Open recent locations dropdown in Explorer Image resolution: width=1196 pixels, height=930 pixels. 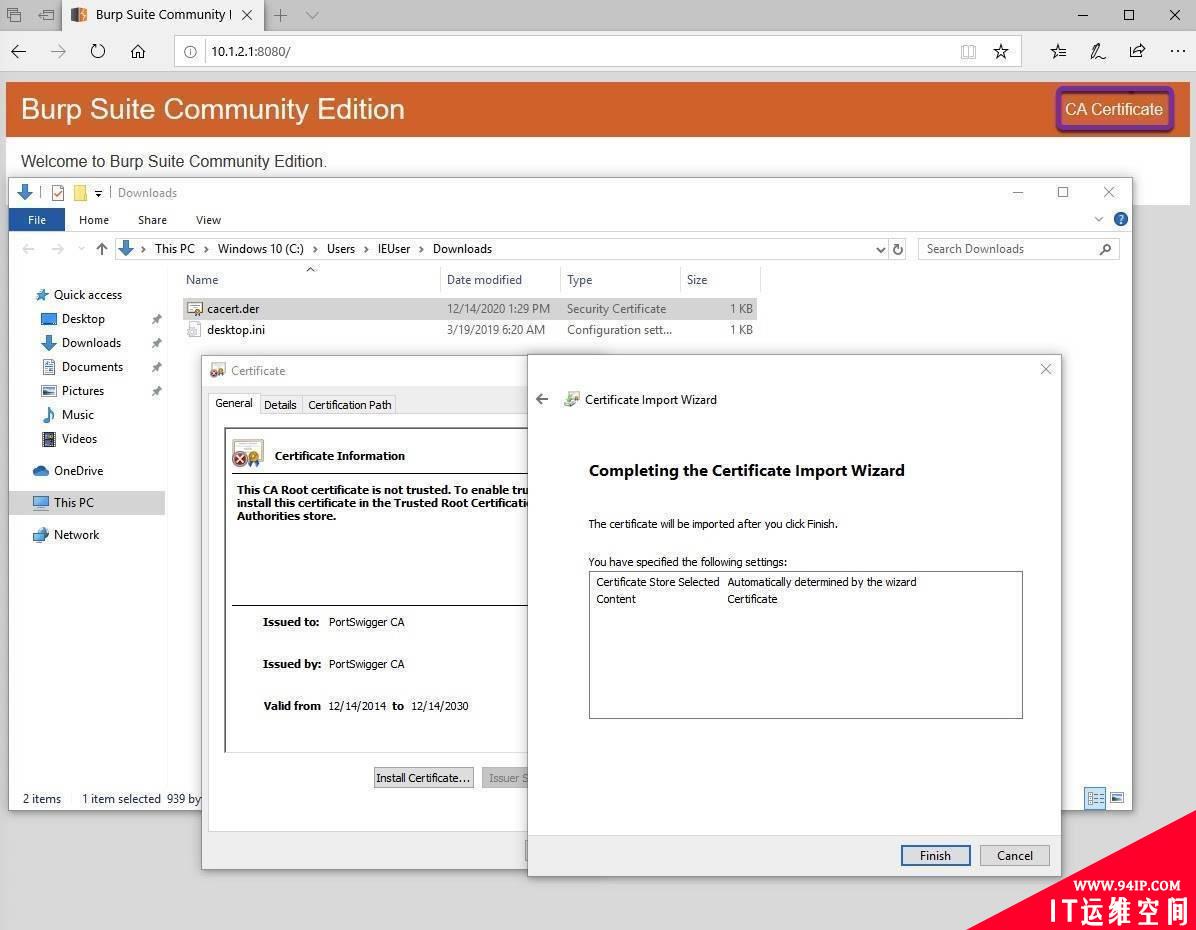coord(81,249)
